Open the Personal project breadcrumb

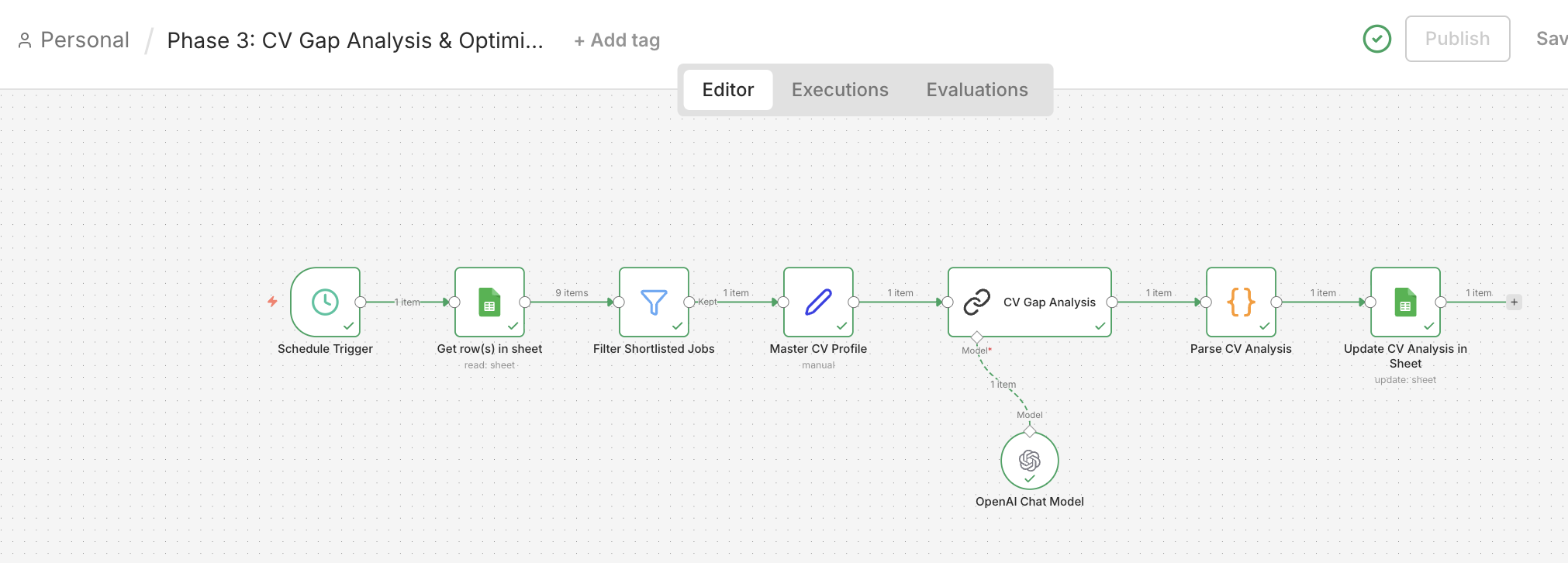[x=85, y=40]
